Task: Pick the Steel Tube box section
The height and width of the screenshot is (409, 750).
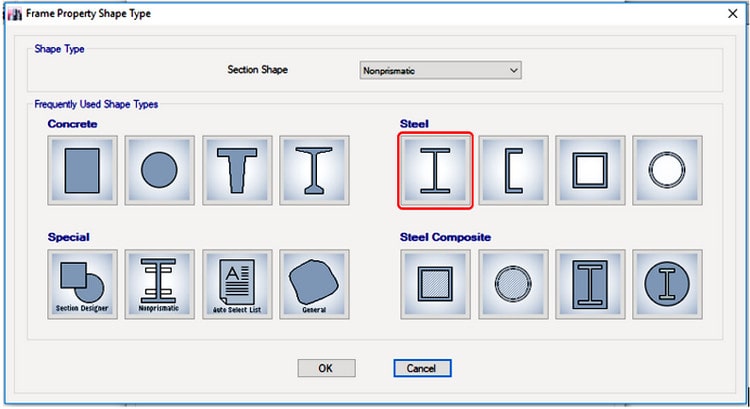Action: point(590,170)
